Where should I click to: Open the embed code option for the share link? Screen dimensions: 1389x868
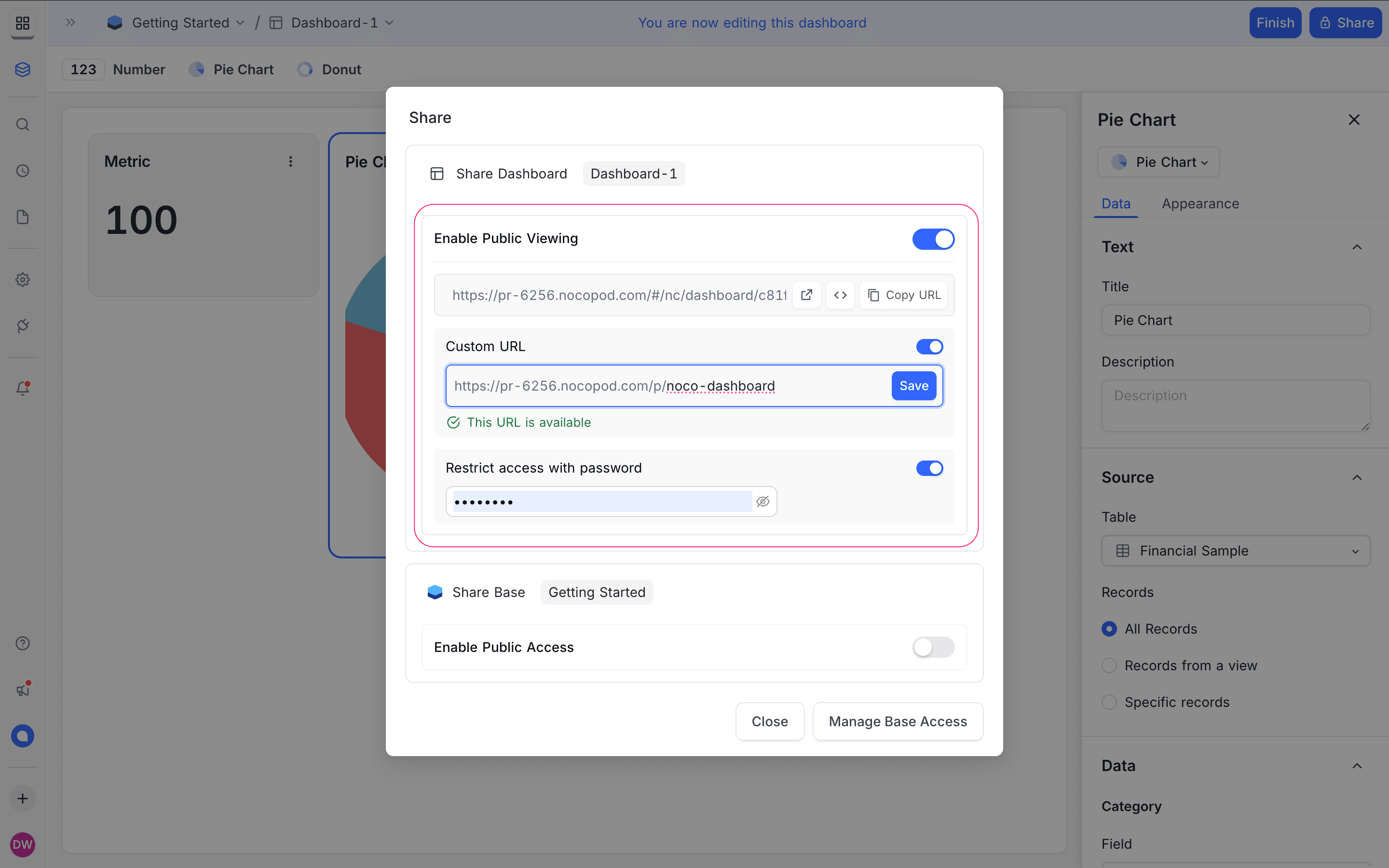[840, 295]
